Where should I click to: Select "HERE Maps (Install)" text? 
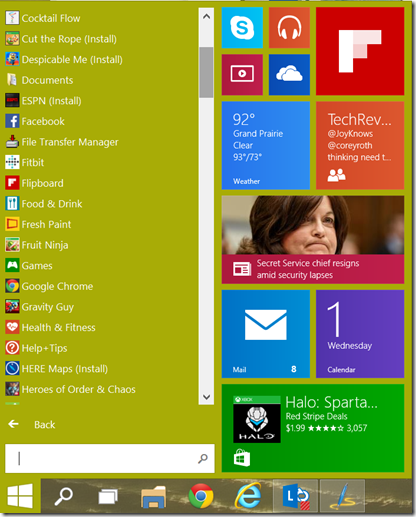[65, 369]
